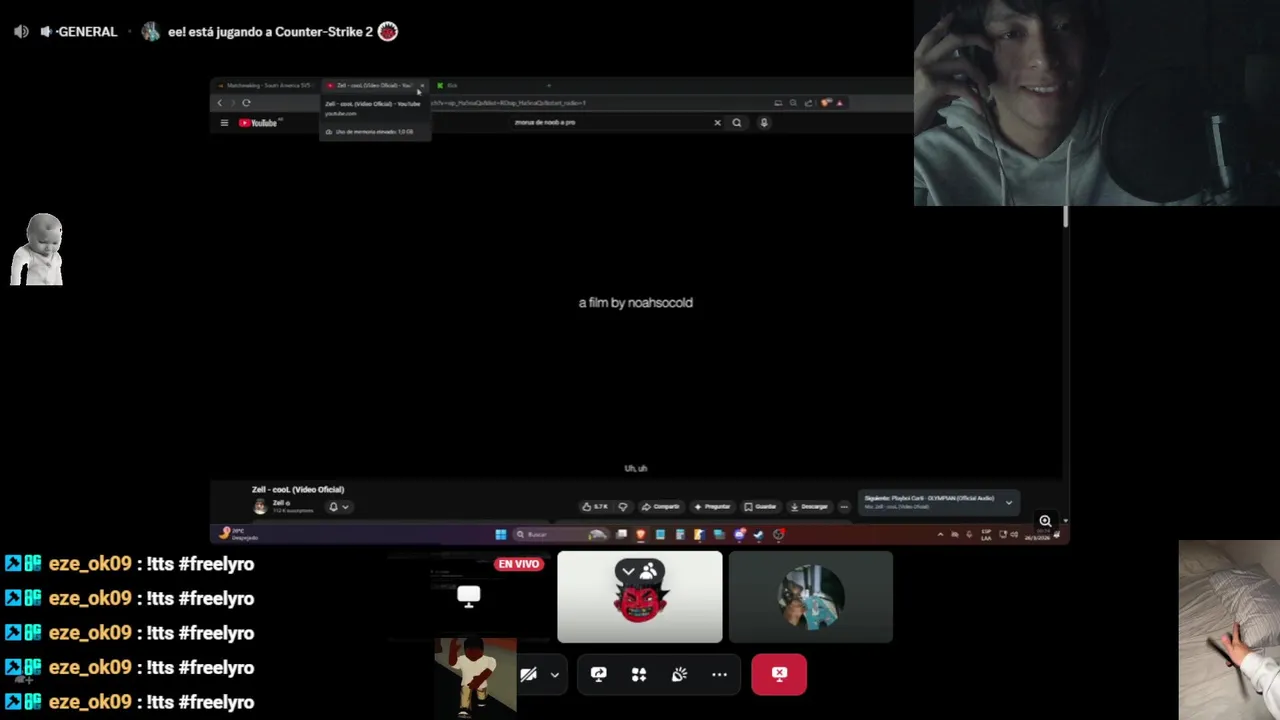
Task: Click the Guardar save button
Action: pyautogui.click(x=761, y=506)
